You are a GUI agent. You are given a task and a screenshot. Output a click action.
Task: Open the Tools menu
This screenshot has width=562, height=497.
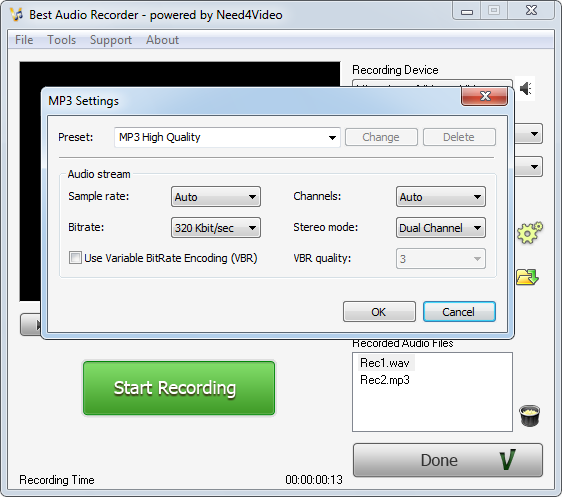[62, 40]
